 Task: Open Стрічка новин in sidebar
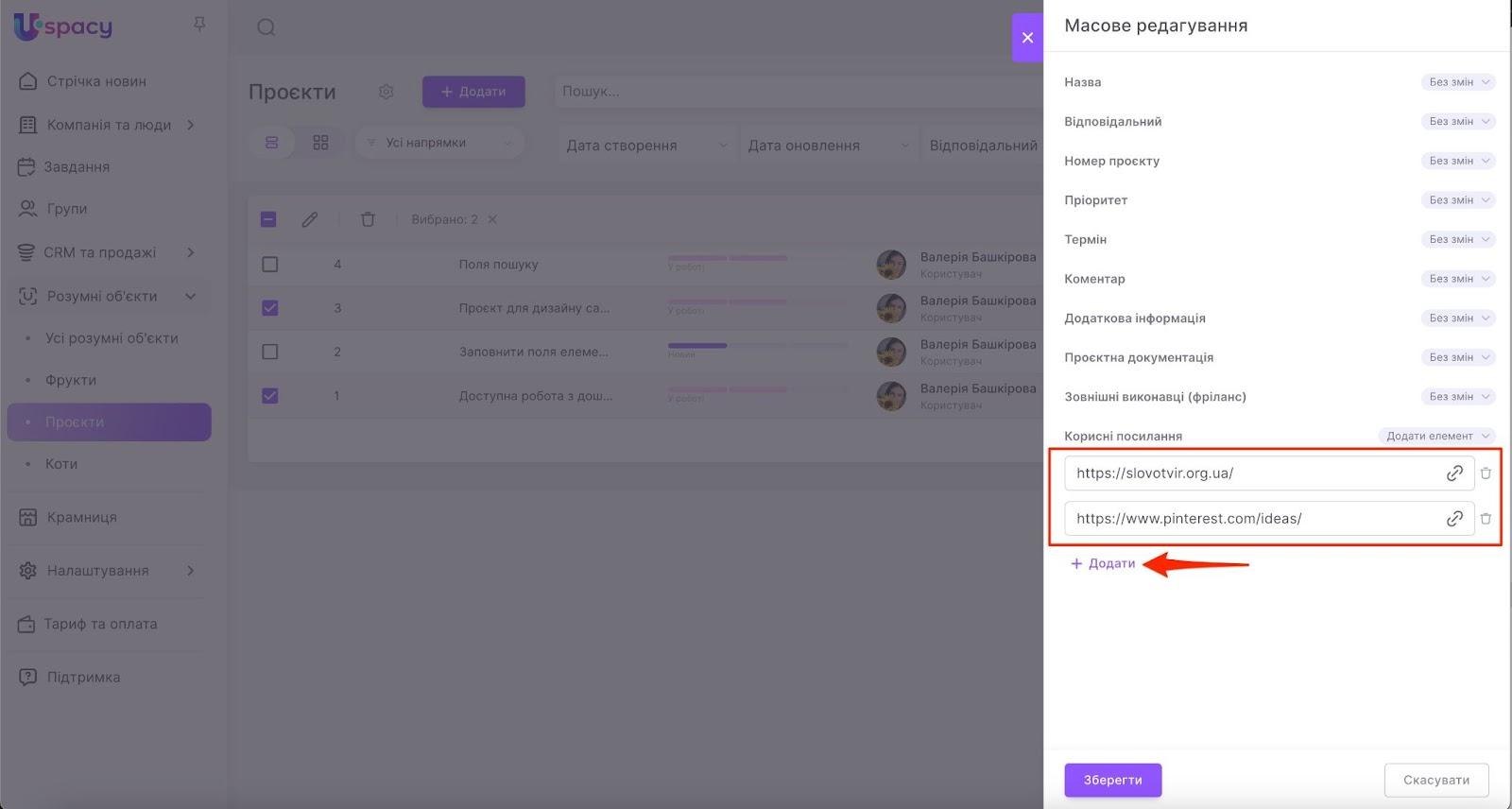coord(96,81)
